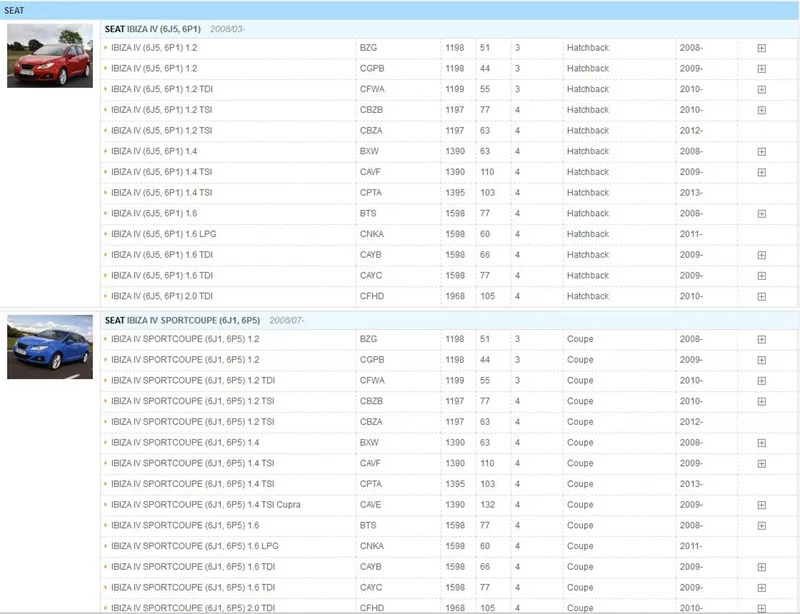The width and height of the screenshot is (800, 614).
Task: Select IBIZA IV (6J5, 6P1) 2.0 TDI link
Action: click(162, 297)
